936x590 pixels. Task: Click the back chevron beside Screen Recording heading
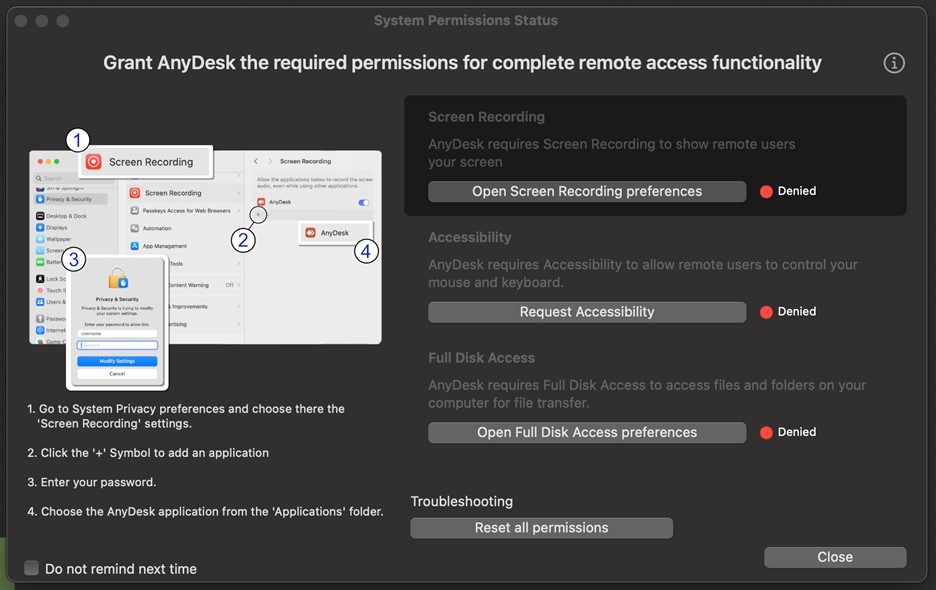pos(256,161)
